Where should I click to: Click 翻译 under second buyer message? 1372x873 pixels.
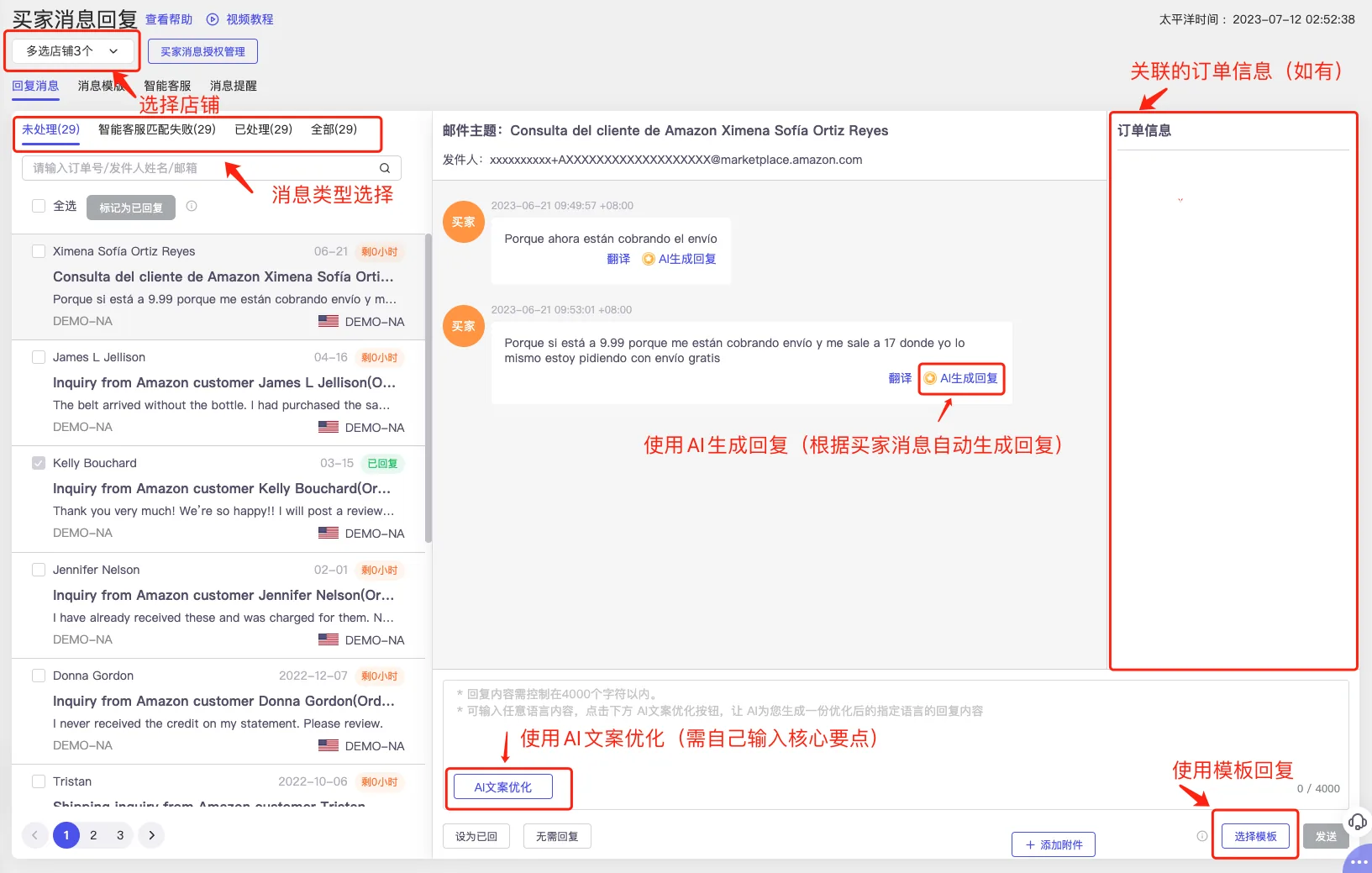pyautogui.click(x=900, y=378)
